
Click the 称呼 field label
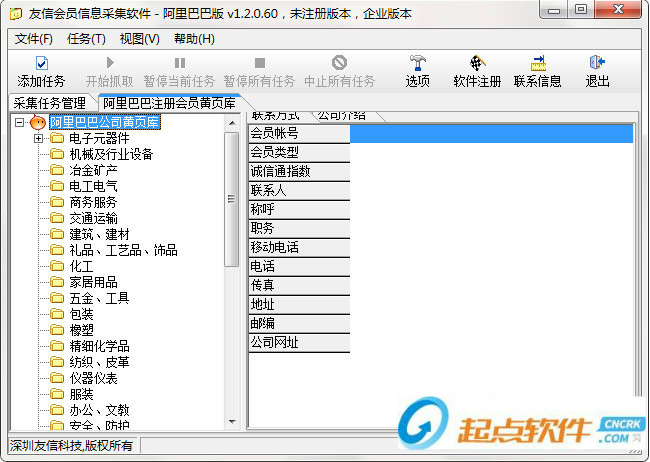point(299,210)
